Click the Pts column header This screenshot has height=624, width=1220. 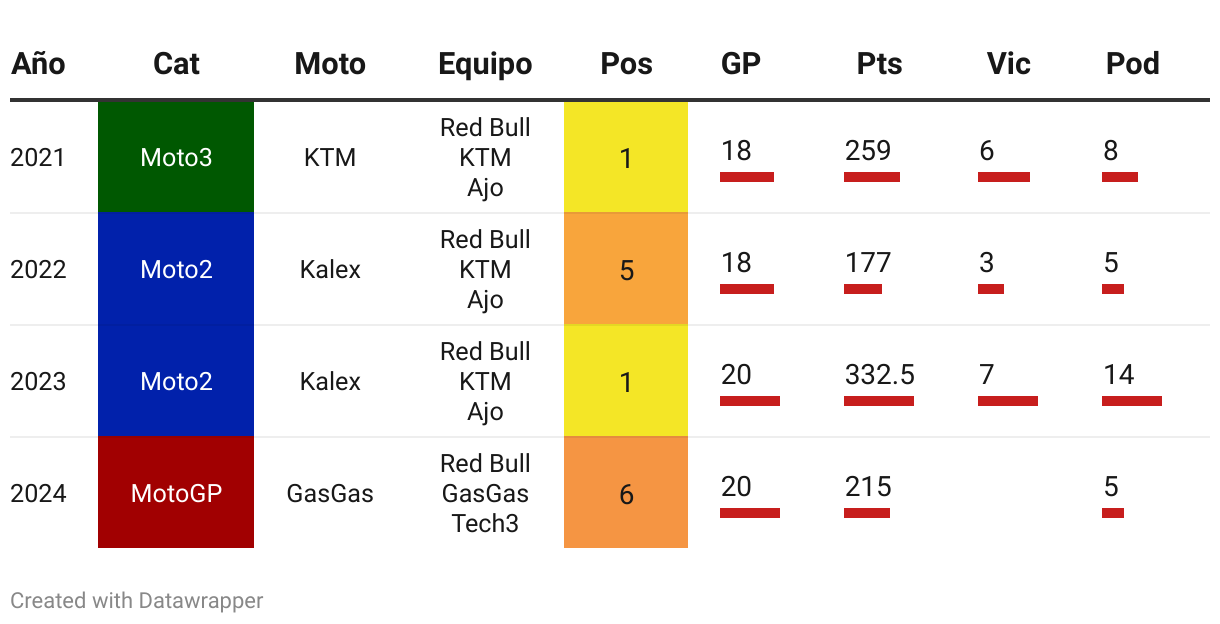(879, 64)
